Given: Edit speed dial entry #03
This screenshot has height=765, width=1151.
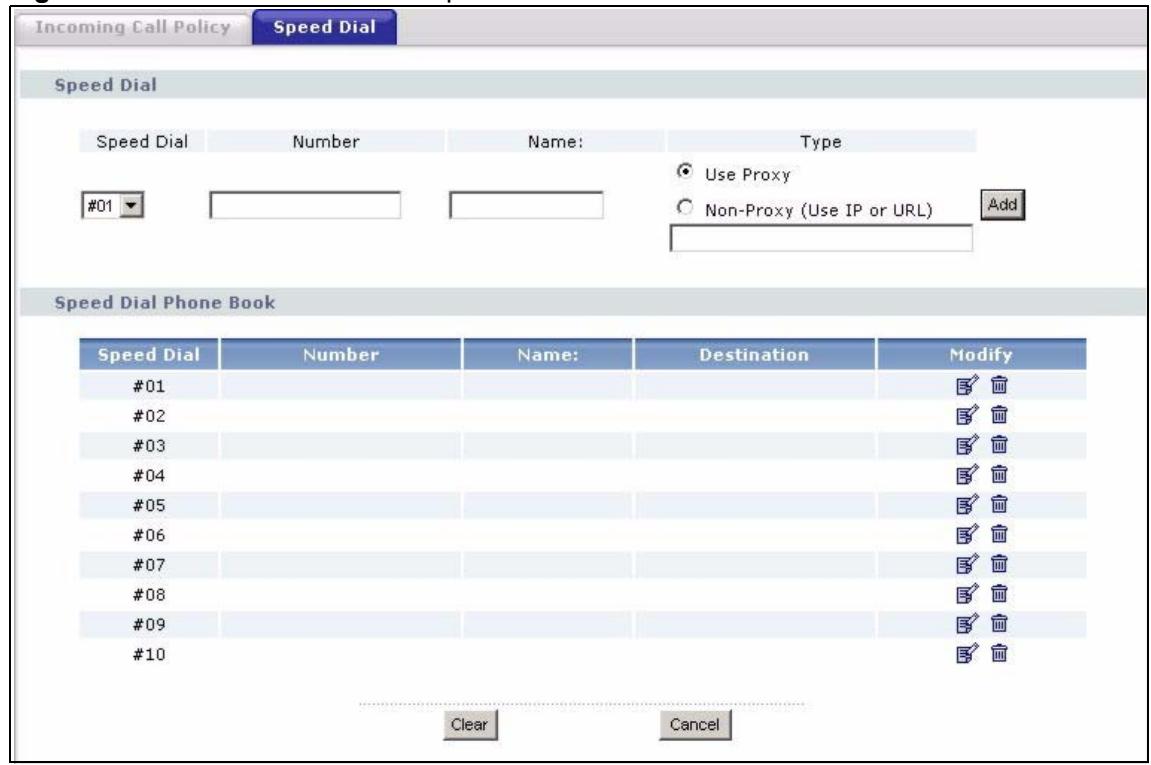Looking at the screenshot, I should point(967,445).
